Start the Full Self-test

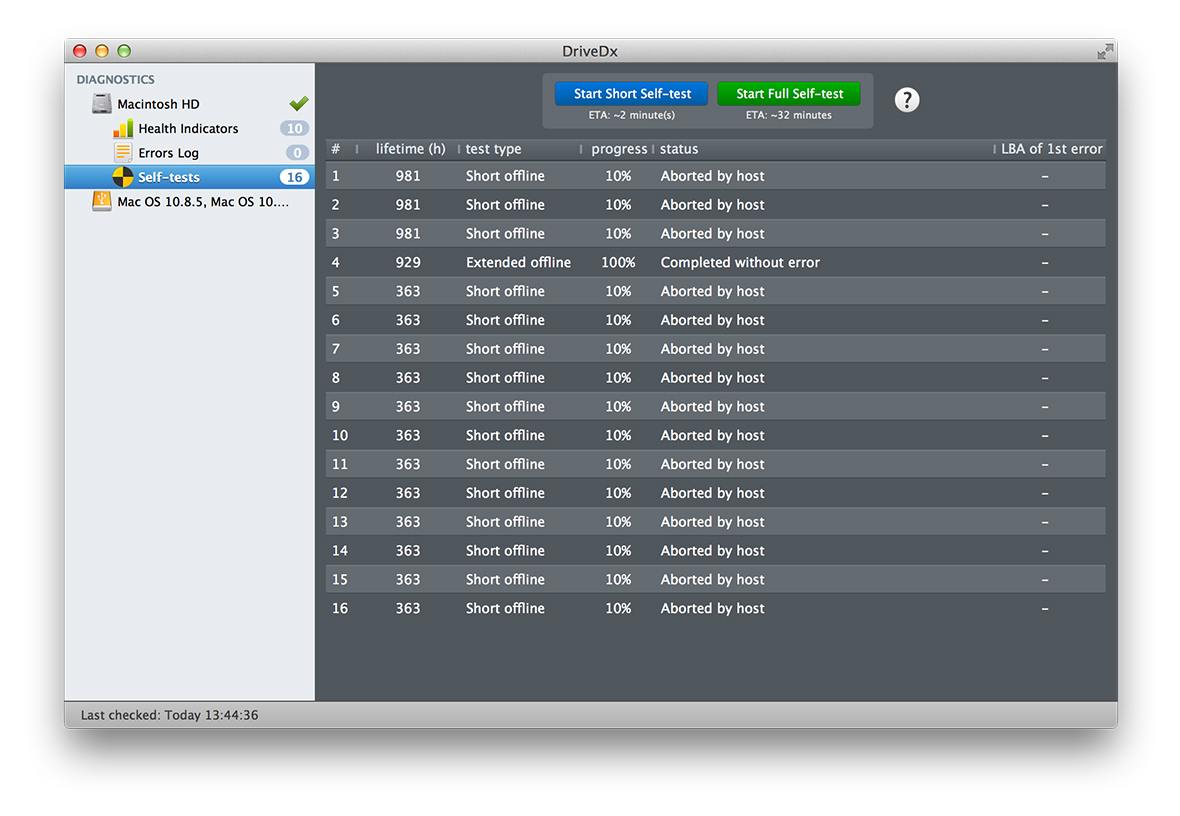(789, 93)
